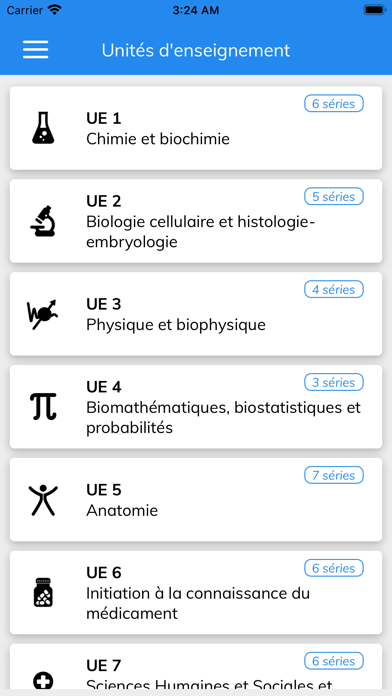
Task: Open the hamburger menu
Action: [x=36, y=50]
